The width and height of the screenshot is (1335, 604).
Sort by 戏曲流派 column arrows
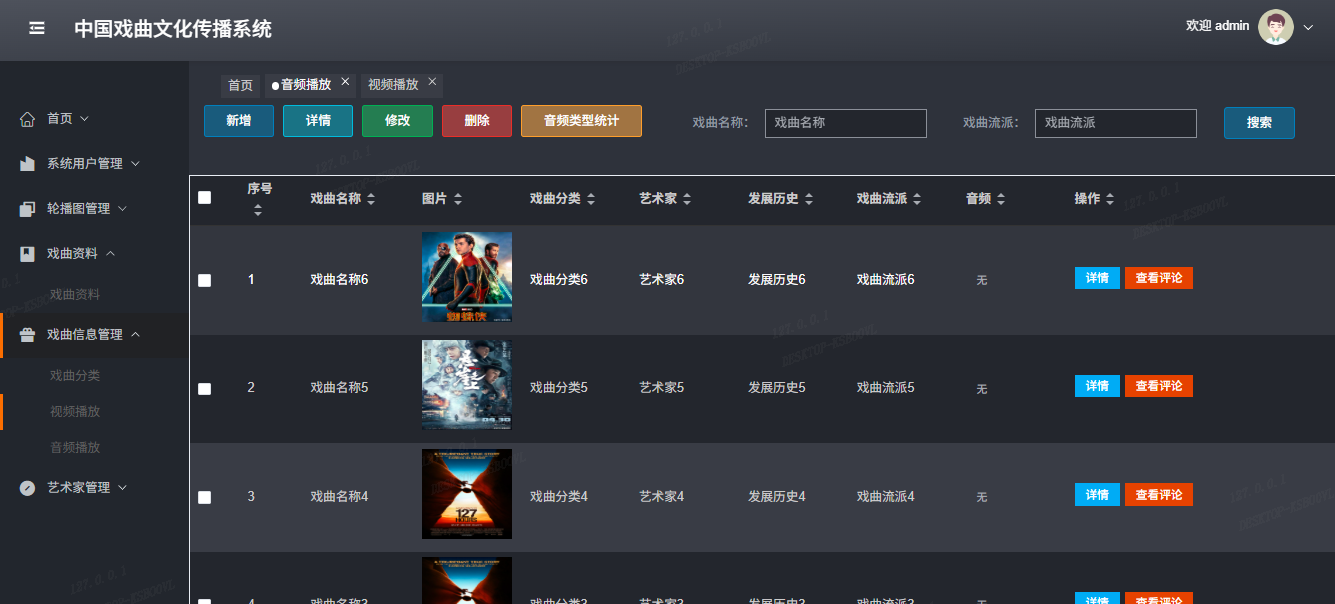(917, 200)
